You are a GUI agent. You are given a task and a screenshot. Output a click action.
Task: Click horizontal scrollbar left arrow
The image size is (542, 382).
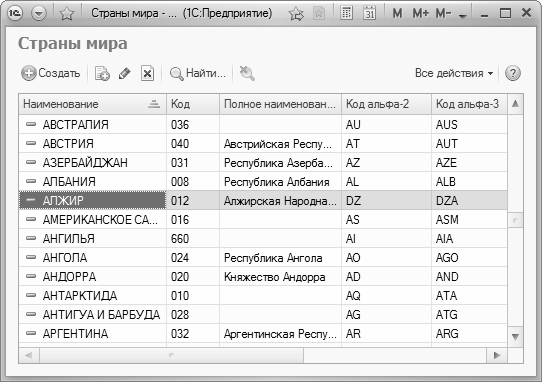(x=29, y=355)
